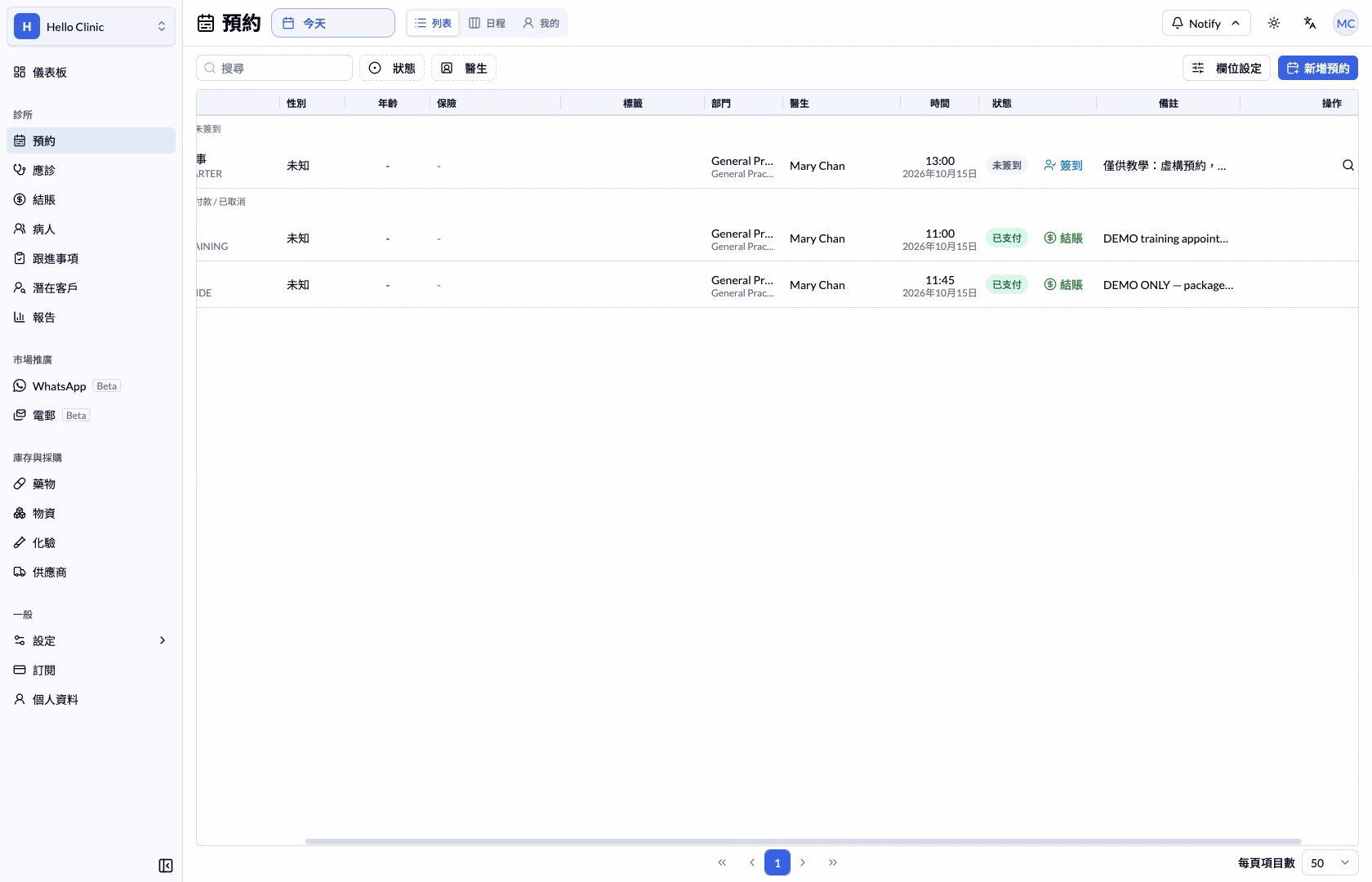
Task: Open 電郵 Beta email page
Action: 91,415
